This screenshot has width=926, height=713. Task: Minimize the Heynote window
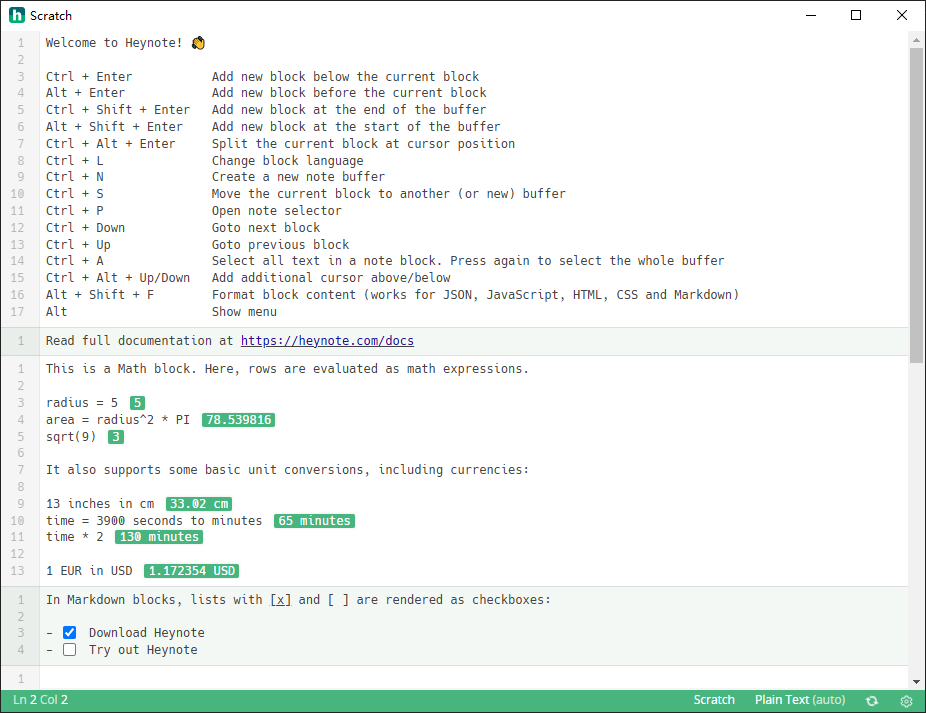pos(811,15)
